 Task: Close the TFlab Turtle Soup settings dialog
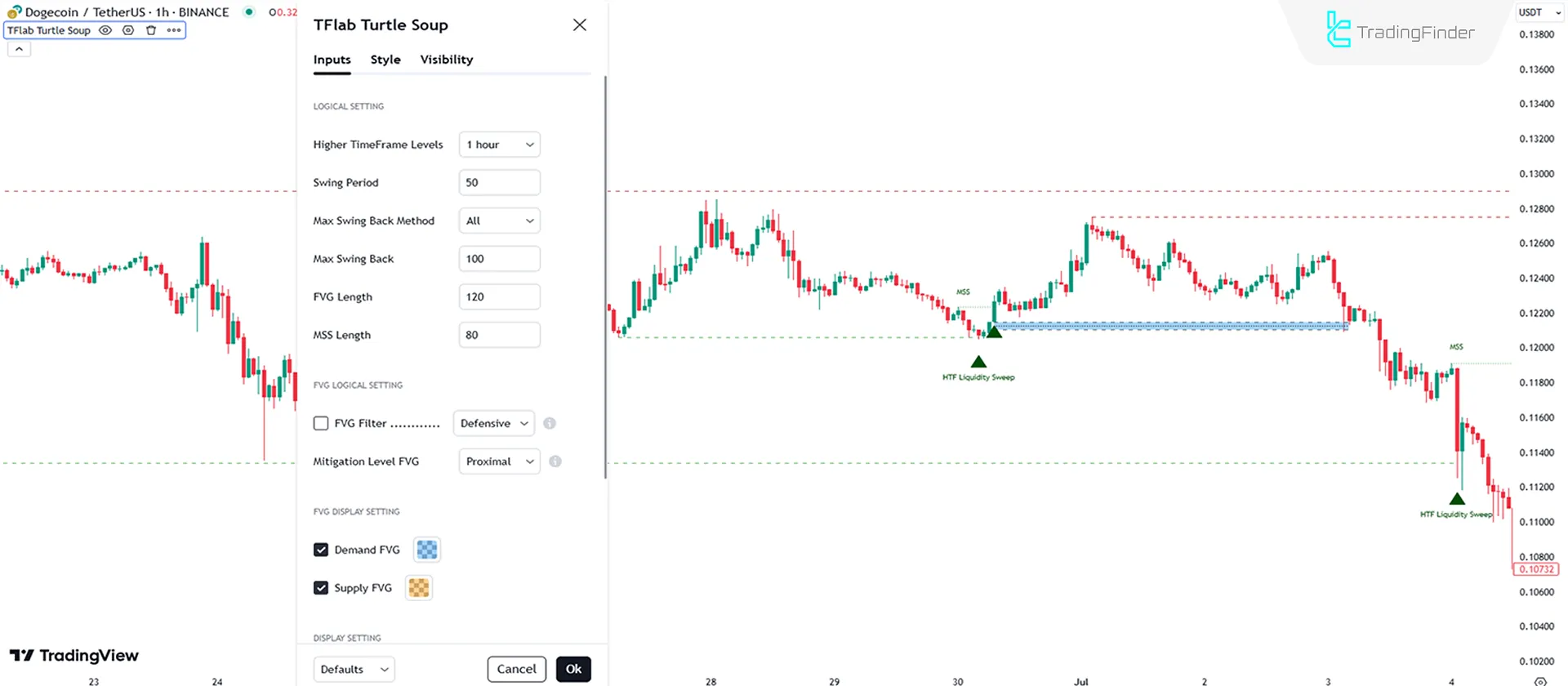point(580,25)
